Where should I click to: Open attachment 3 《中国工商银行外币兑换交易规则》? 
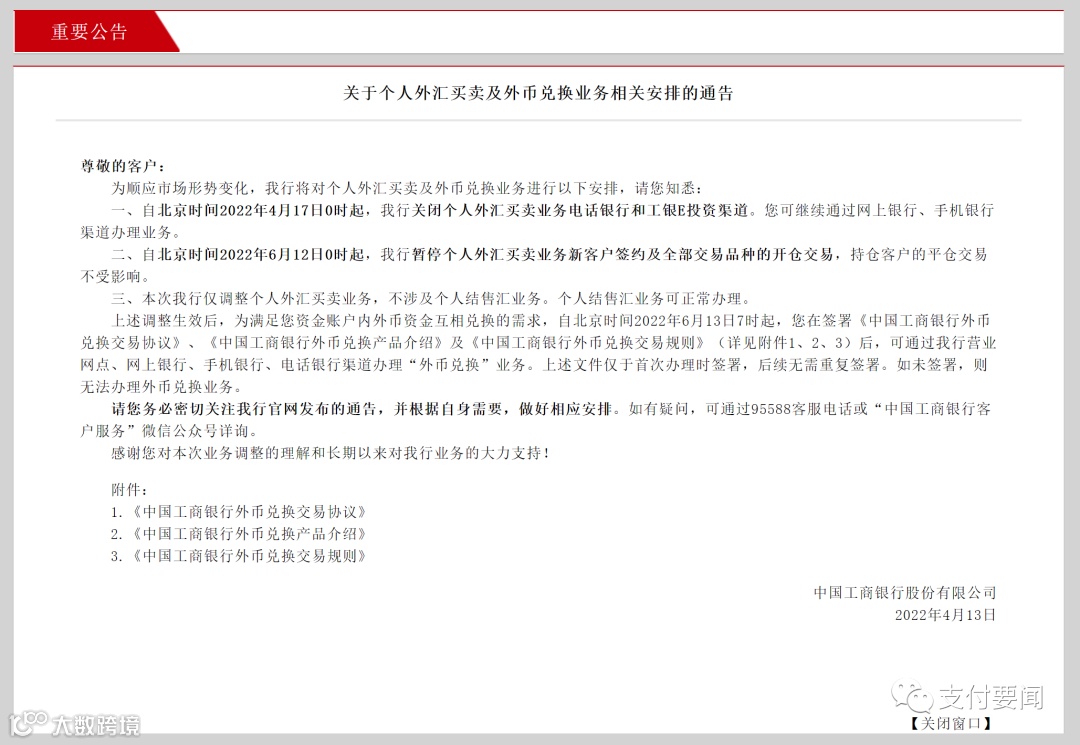tap(247, 556)
